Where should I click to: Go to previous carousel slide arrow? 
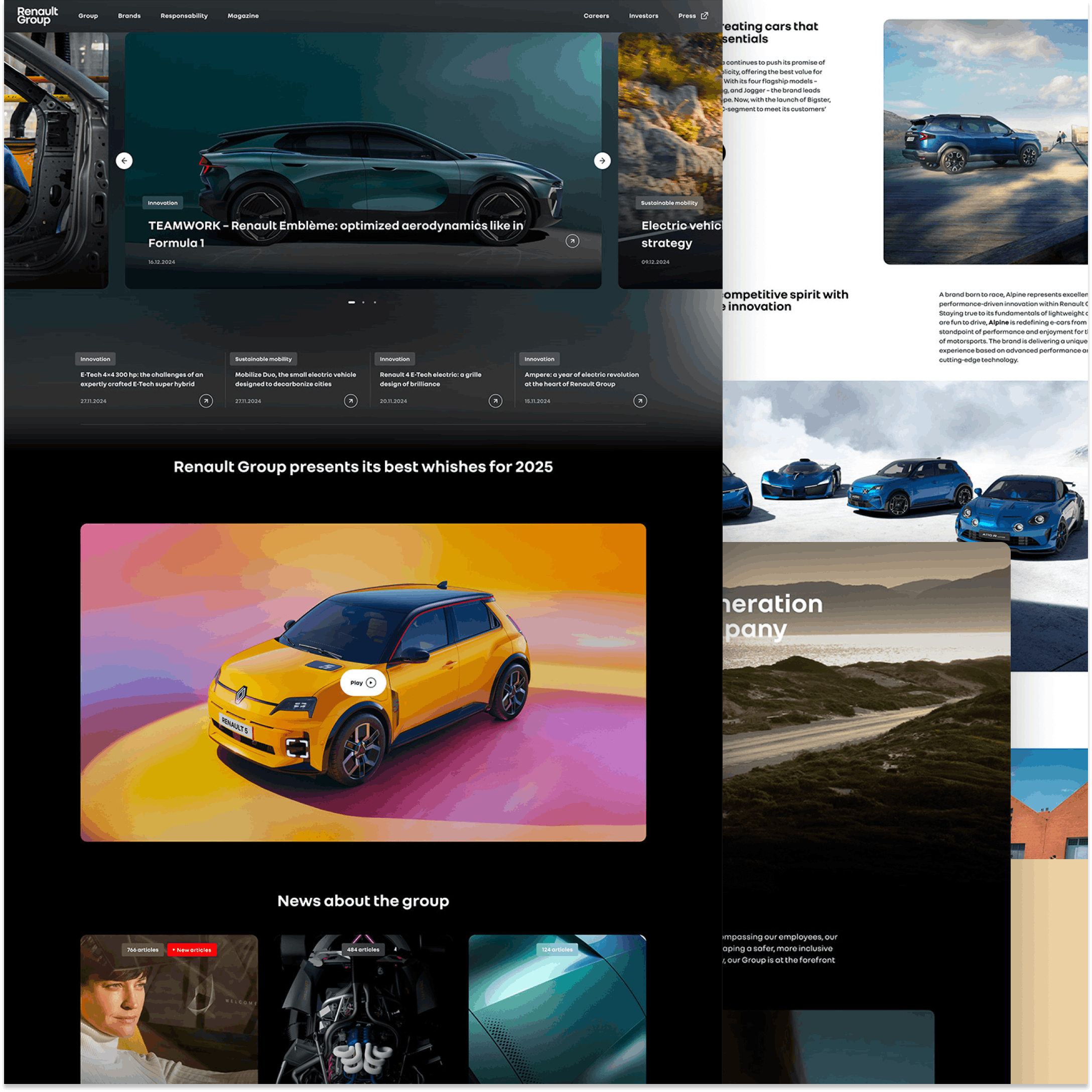(124, 161)
